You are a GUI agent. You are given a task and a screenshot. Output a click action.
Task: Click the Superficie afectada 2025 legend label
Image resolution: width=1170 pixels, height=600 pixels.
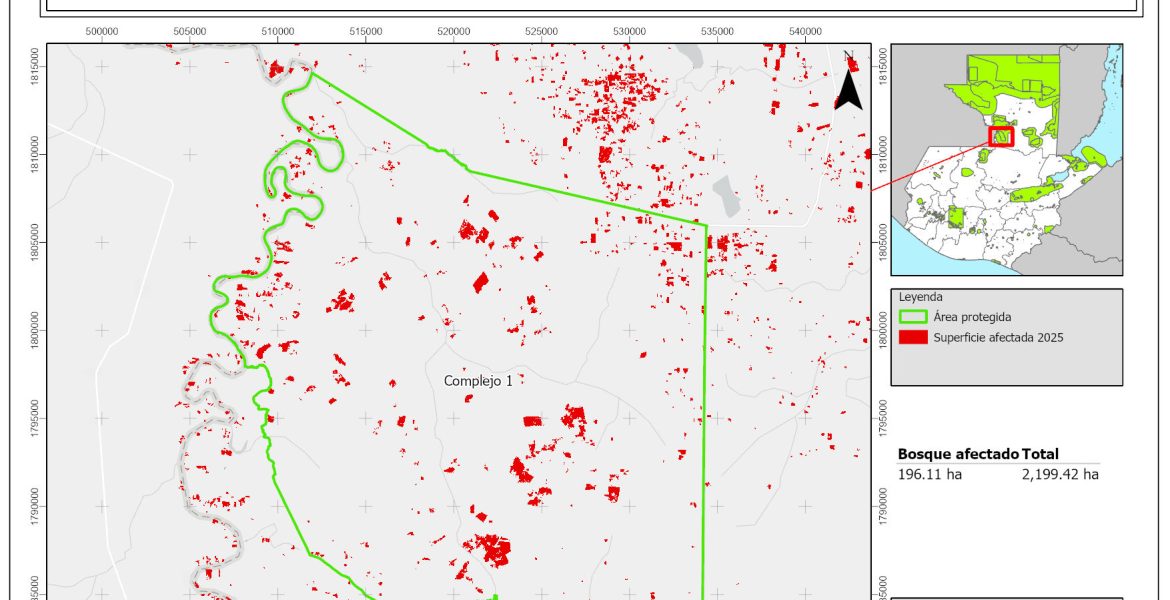pyautogui.click(x=998, y=337)
